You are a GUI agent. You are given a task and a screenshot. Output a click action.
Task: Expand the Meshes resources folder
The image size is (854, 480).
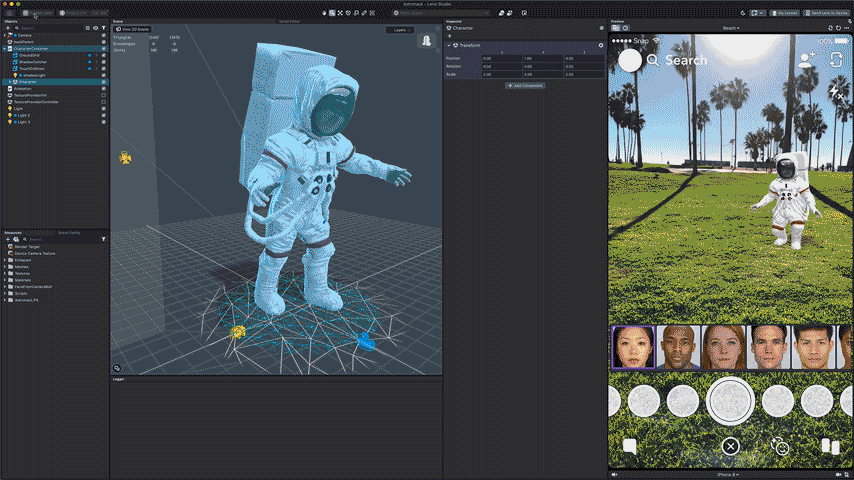tap(5, 267)
